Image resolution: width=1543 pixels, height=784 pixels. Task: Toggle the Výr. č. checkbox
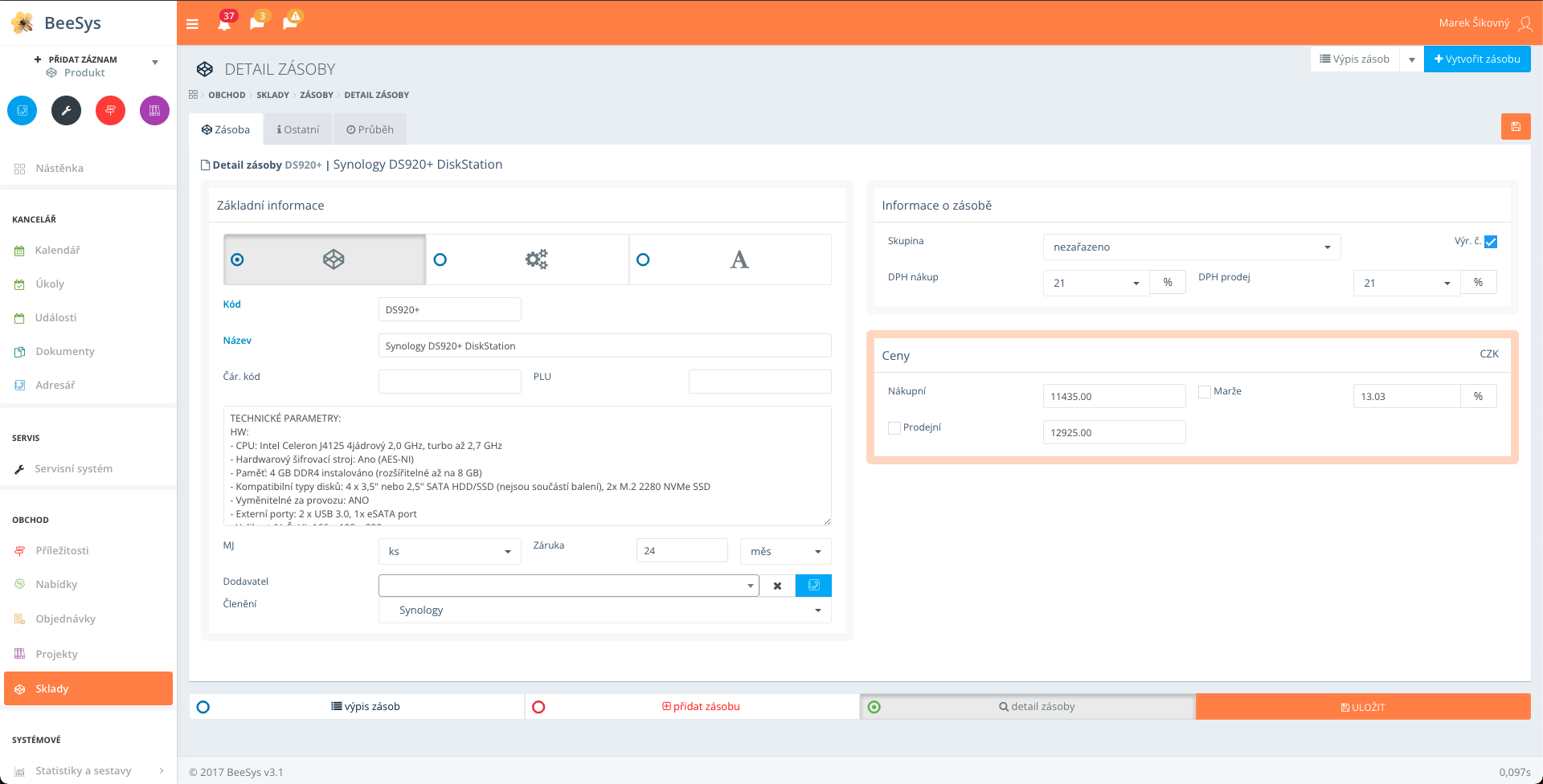click(x=1491, y=242)
